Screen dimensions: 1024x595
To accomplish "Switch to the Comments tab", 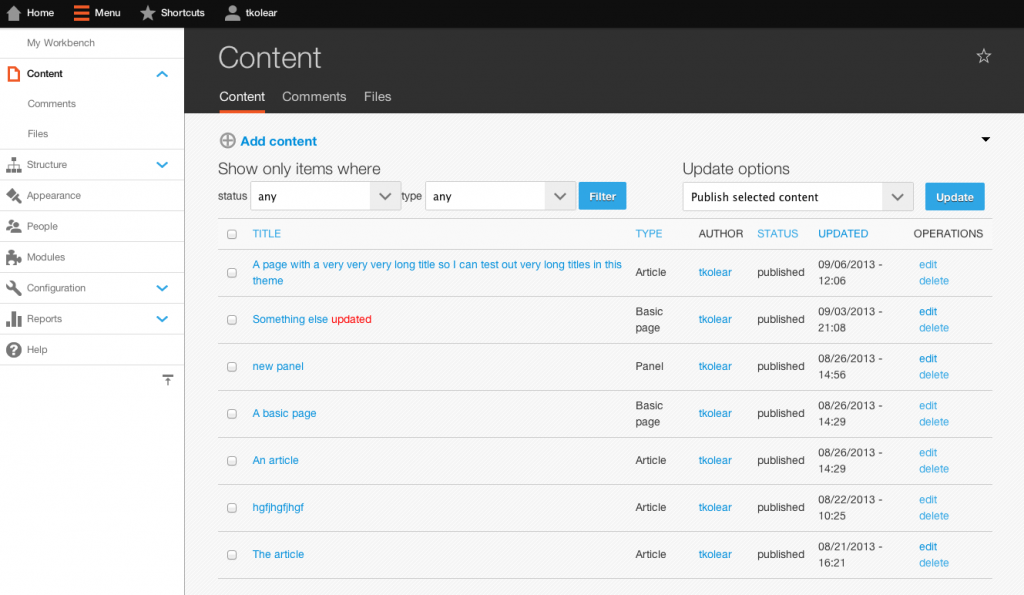I will coord(314,97).
